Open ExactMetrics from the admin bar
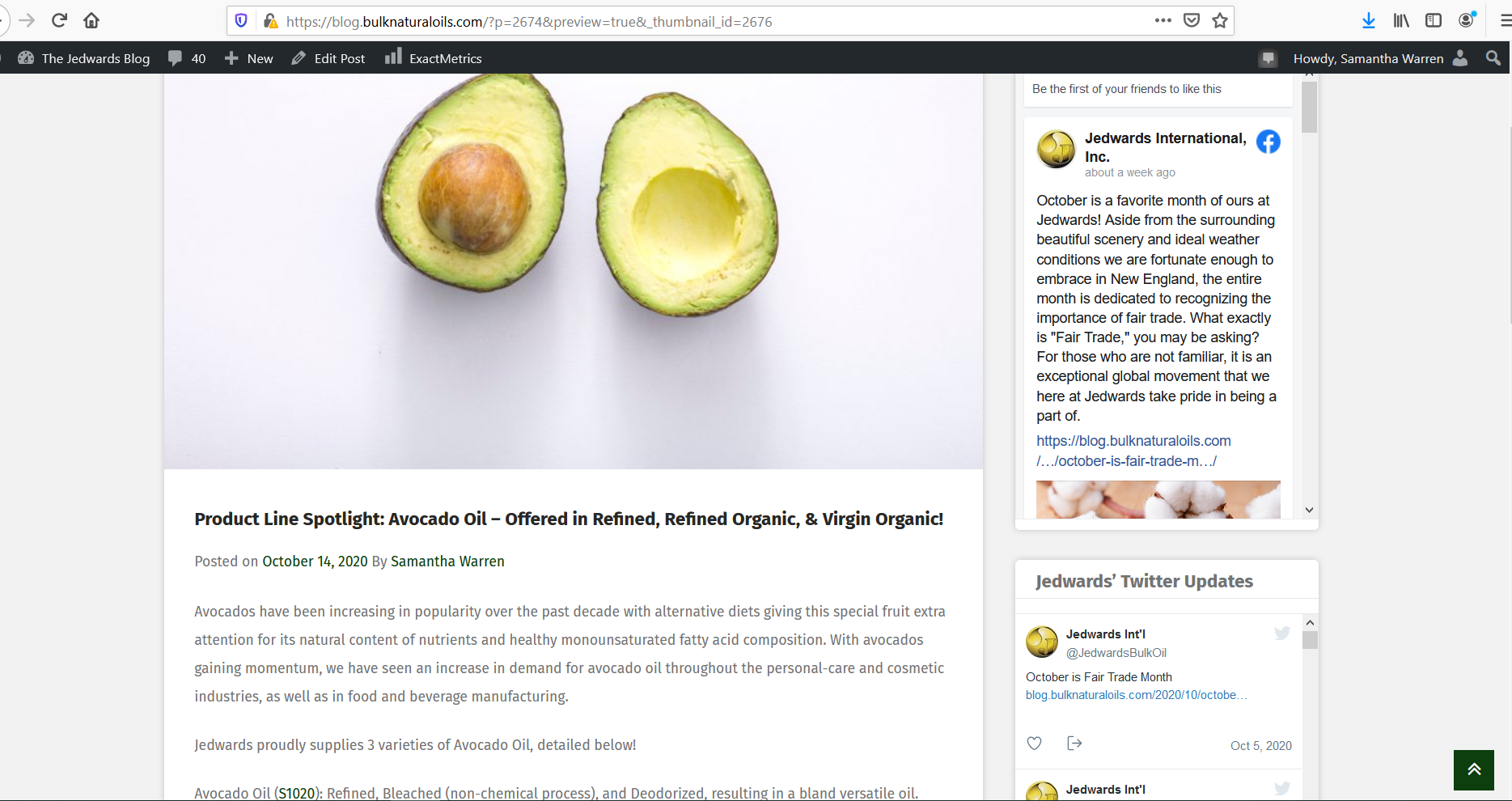The height and width of the screenshot is (801, 1512). [x=434, y=58]
